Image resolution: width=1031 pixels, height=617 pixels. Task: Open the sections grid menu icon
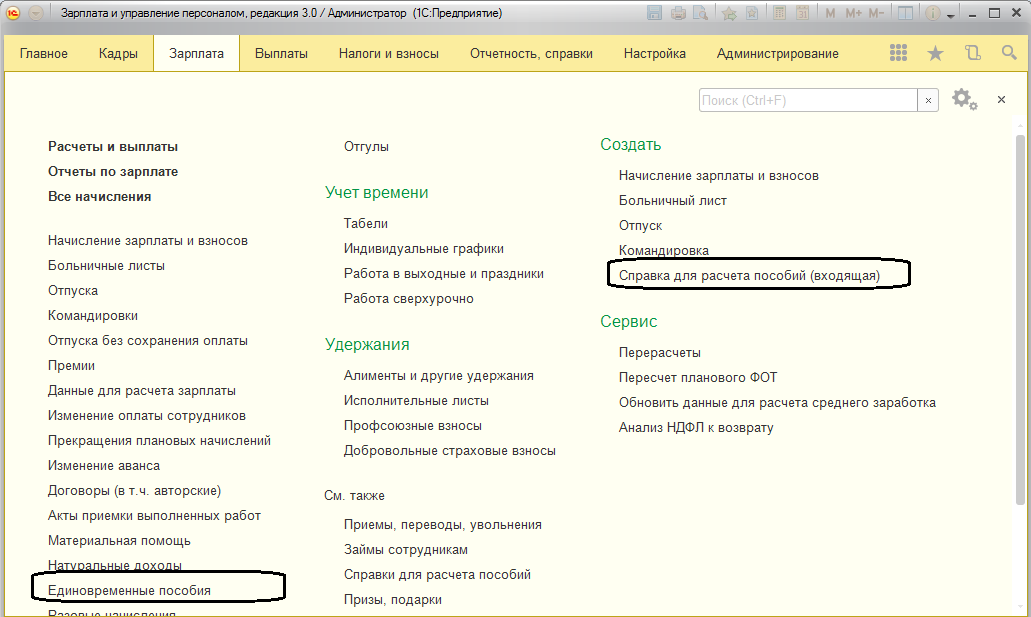click(898, 53)
